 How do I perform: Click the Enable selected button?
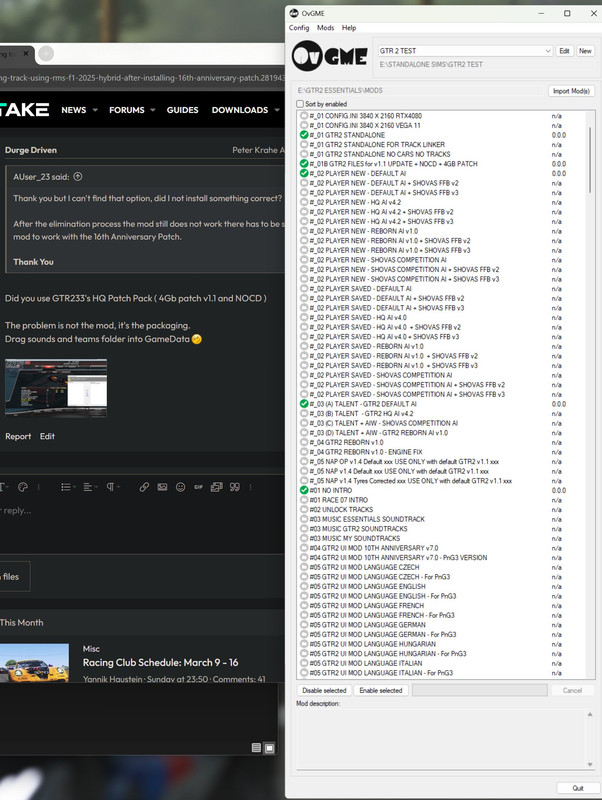381,690
